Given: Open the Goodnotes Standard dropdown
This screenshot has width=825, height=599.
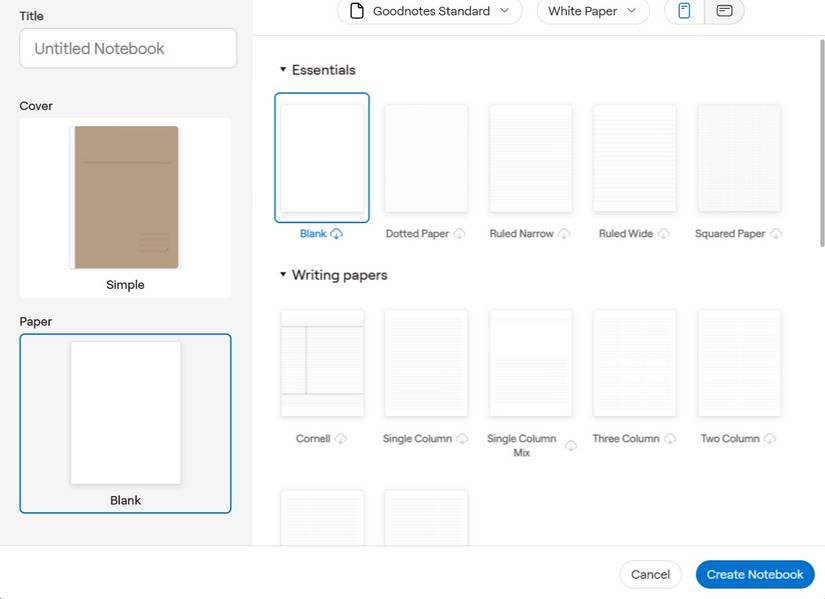Looking at the screenshot, I should click(429, 11).
